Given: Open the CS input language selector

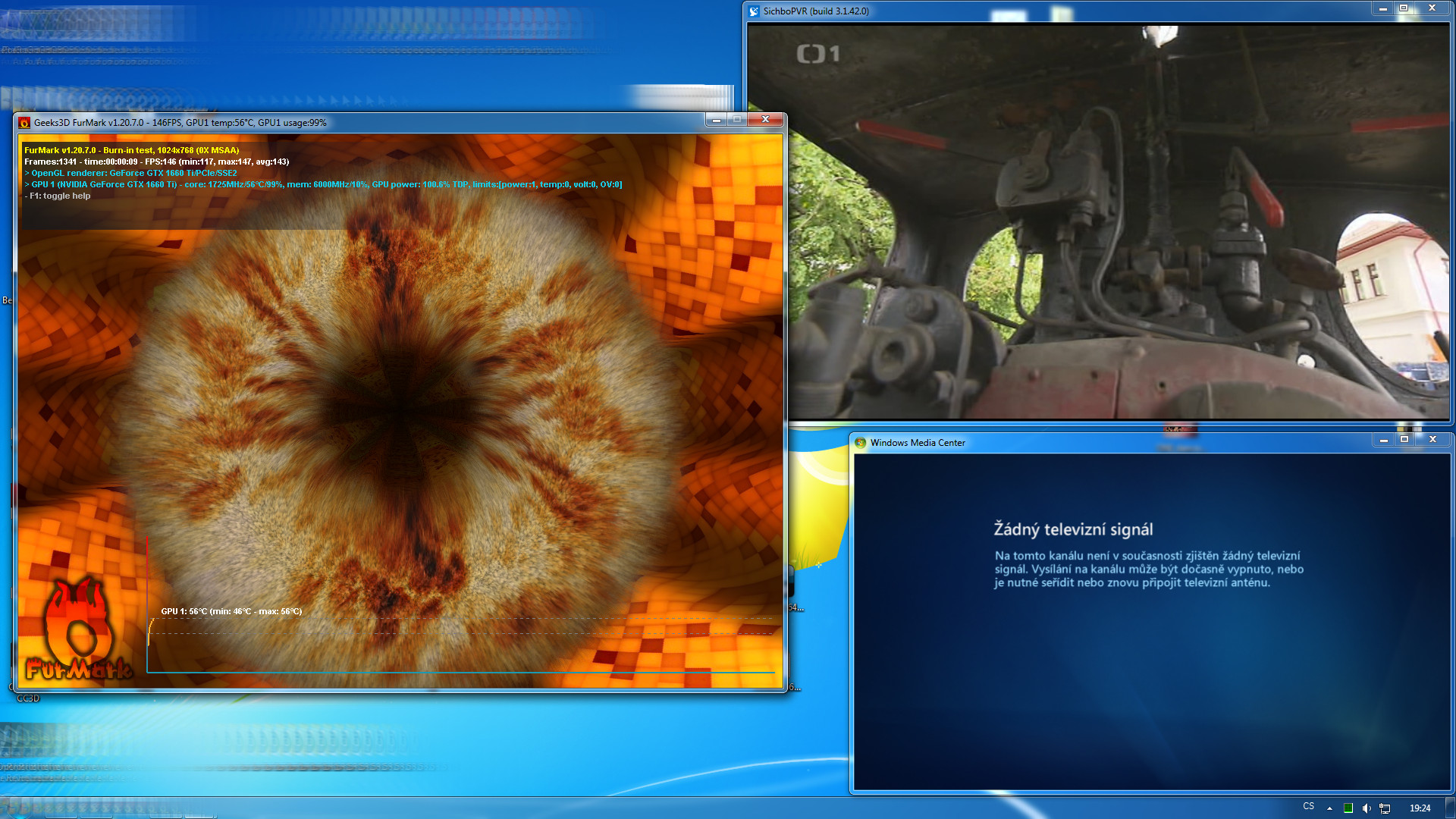Looking at the screenshot, I should [1309, 807].
